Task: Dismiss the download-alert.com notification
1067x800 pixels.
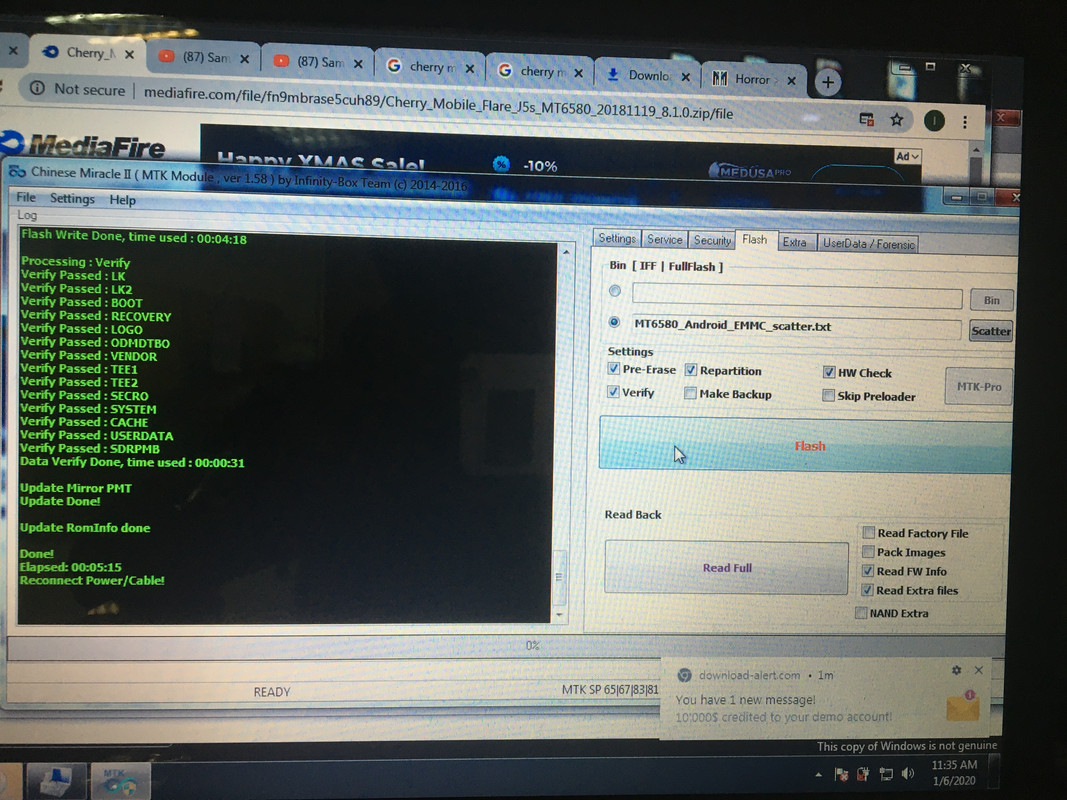Action: click(x=979, y=670)
